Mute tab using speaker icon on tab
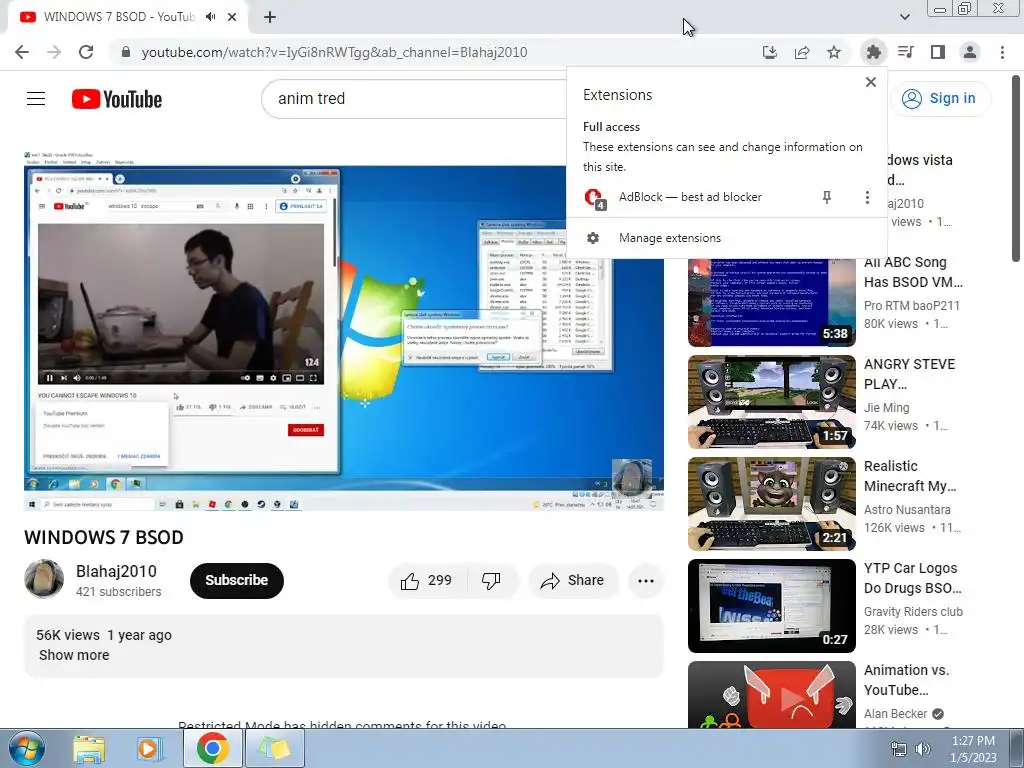Image resolution: width=1024 pixels, height=768 pixels. point(210,17)
